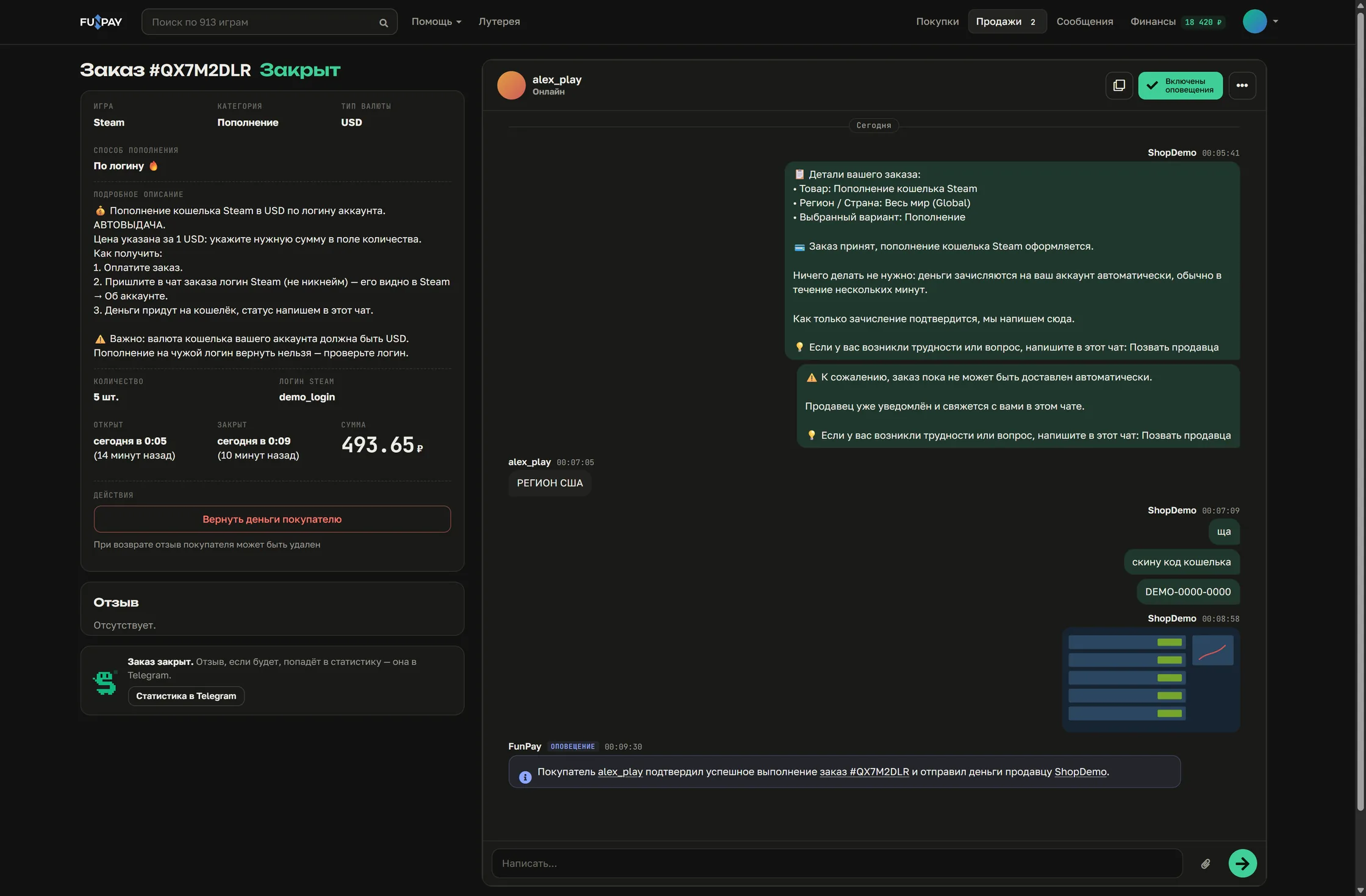Click the search magnifier icon
The image size is (1366, 896).
click(384, 23)
